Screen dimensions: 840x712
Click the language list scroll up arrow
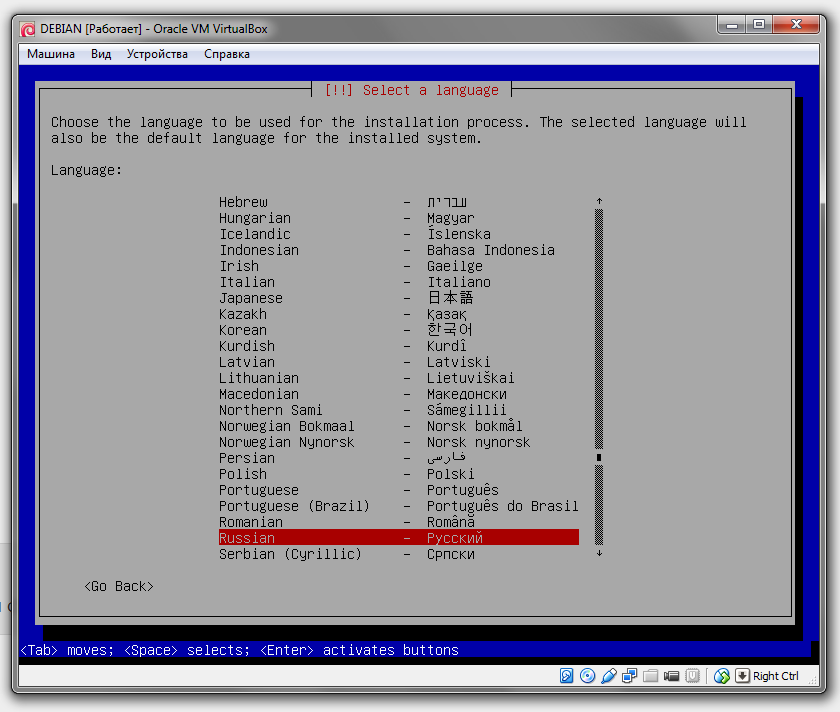click(x=599, y=201)
